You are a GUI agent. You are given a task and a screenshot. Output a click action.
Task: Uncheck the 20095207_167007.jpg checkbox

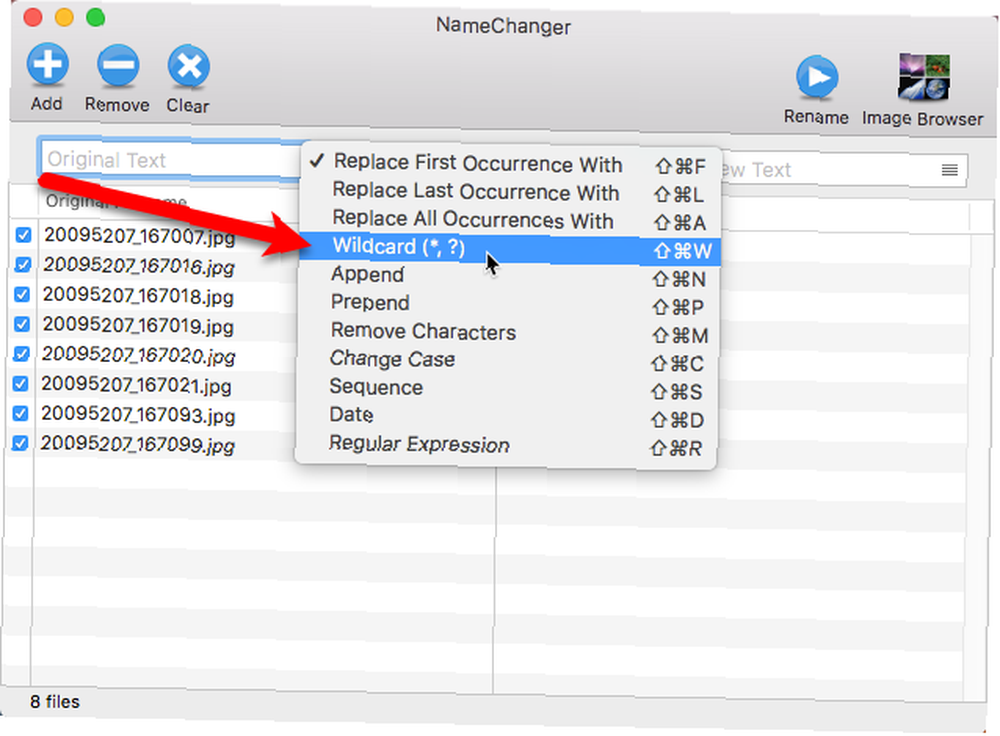point(24,235)
